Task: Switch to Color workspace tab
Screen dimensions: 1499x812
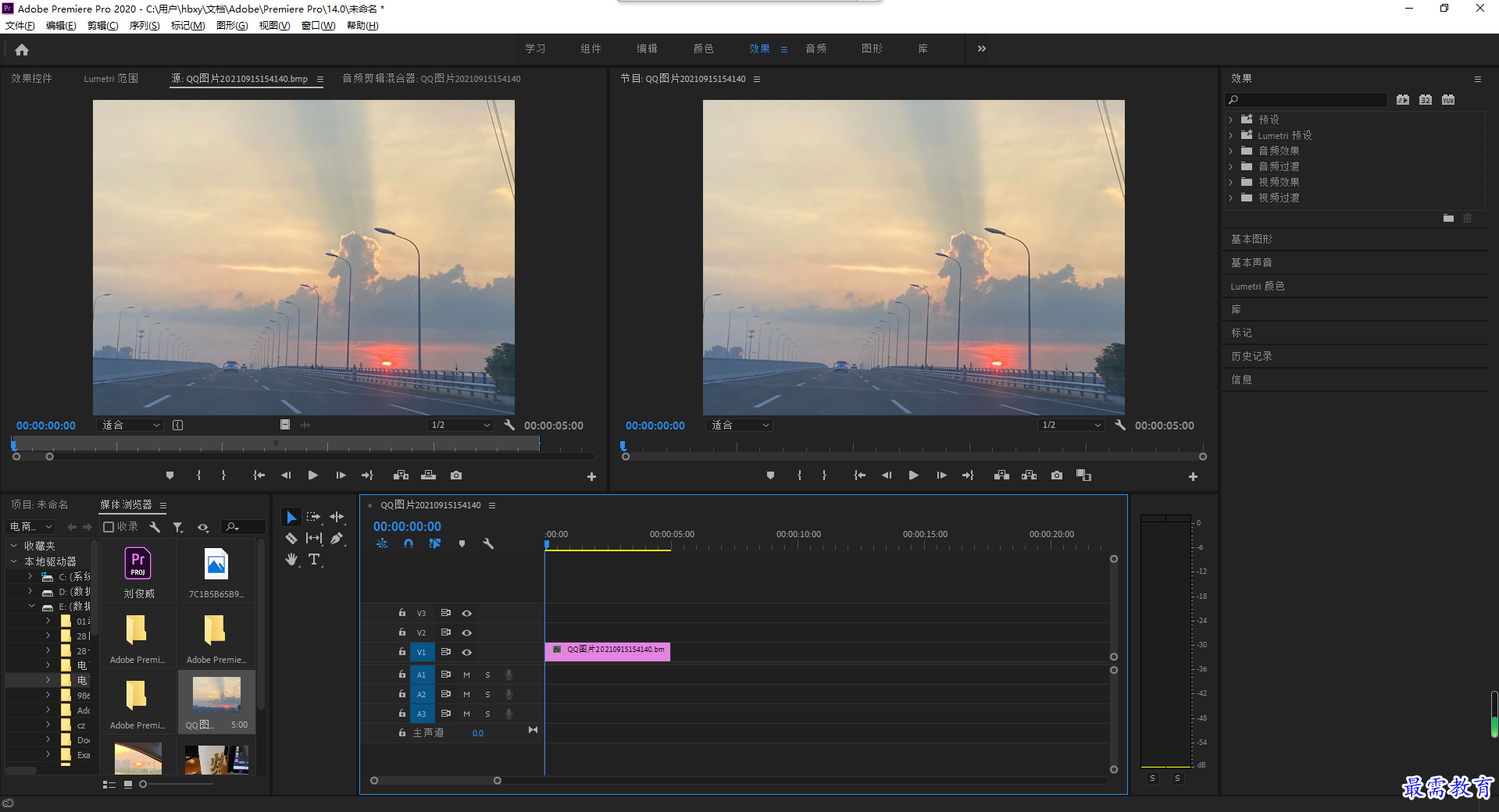Action: pos(703,48)
